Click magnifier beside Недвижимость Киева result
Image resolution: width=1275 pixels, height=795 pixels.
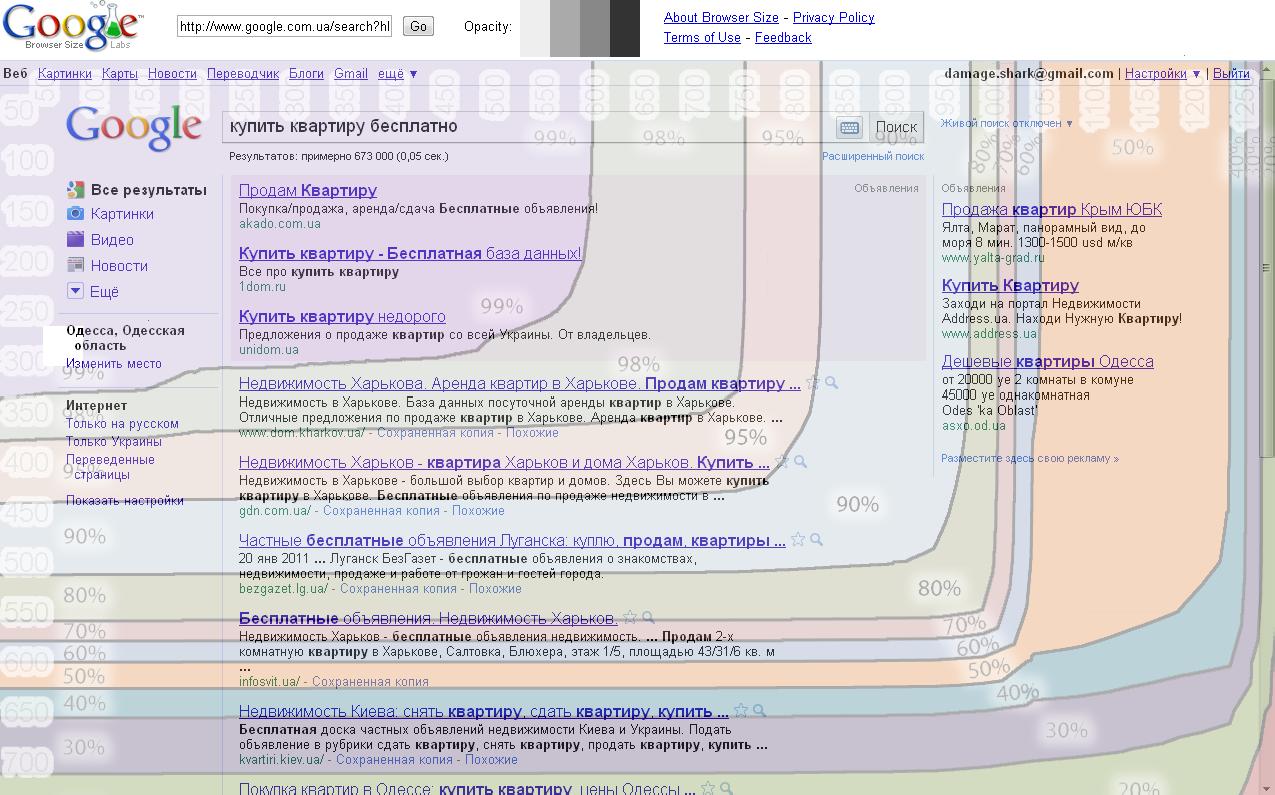(760, 711)
